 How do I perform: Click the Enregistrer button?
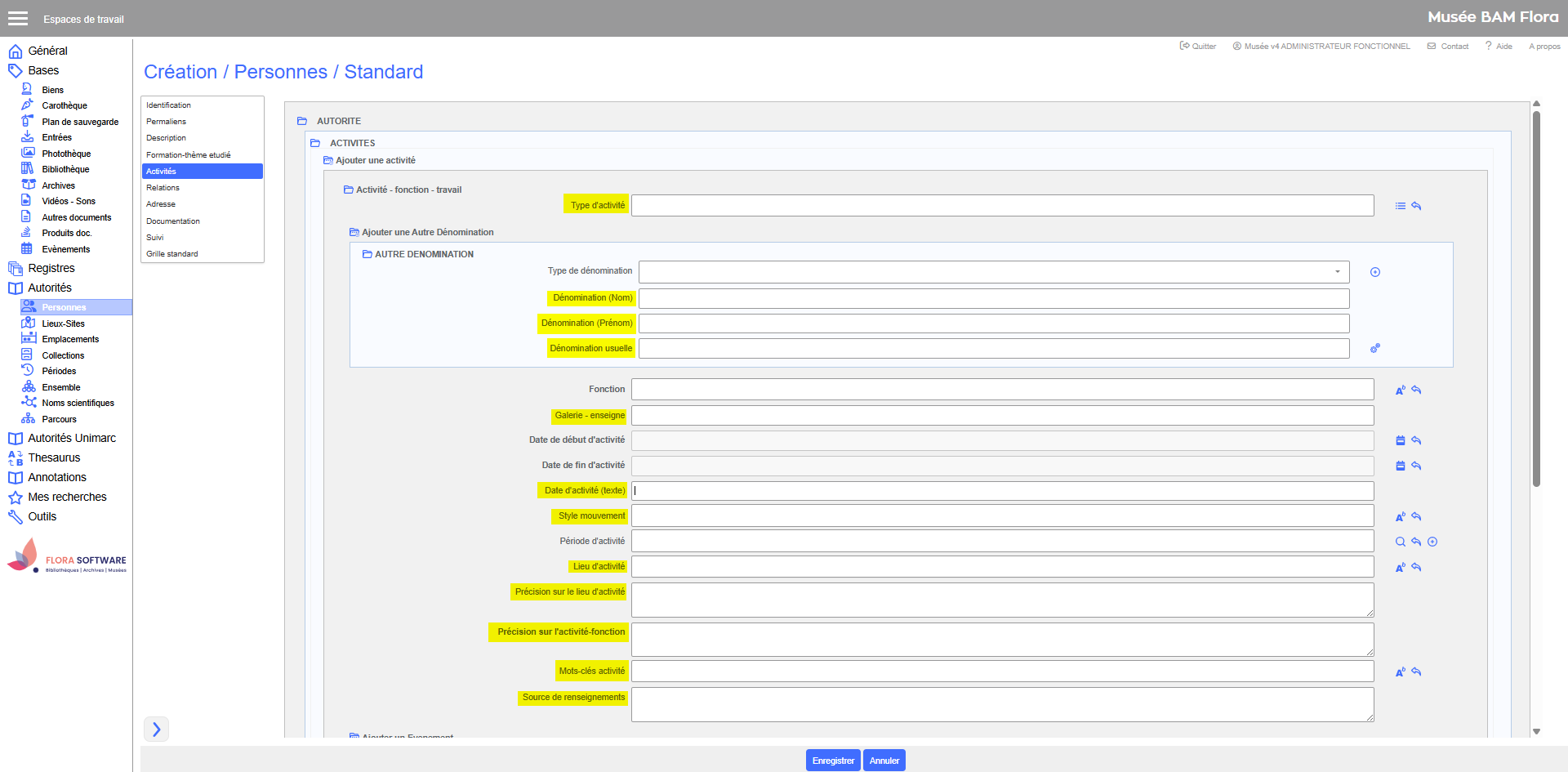point(833,761)
